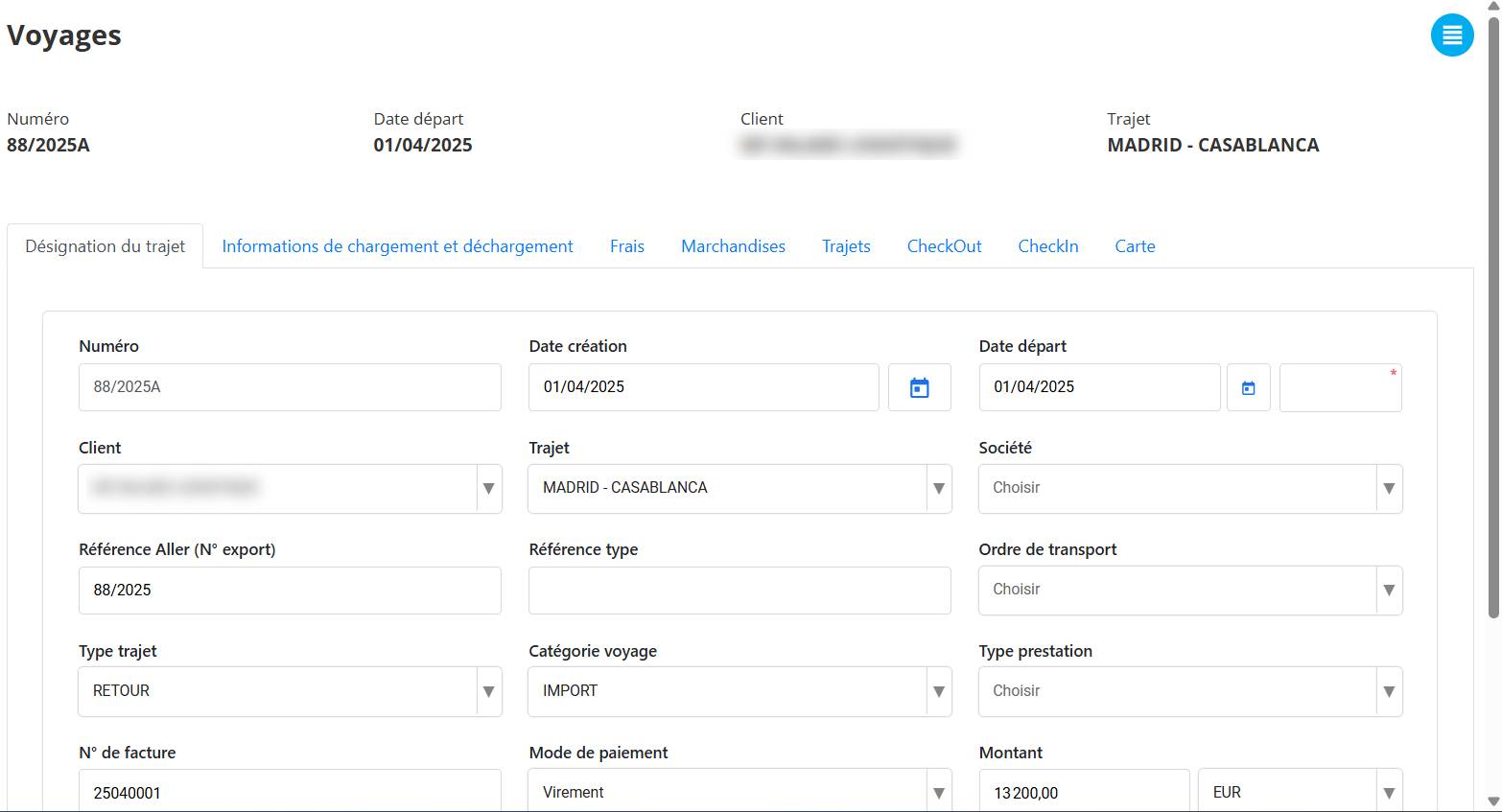
Task: Change the EUR currency dropdown
Action: tap(1301, 791)
